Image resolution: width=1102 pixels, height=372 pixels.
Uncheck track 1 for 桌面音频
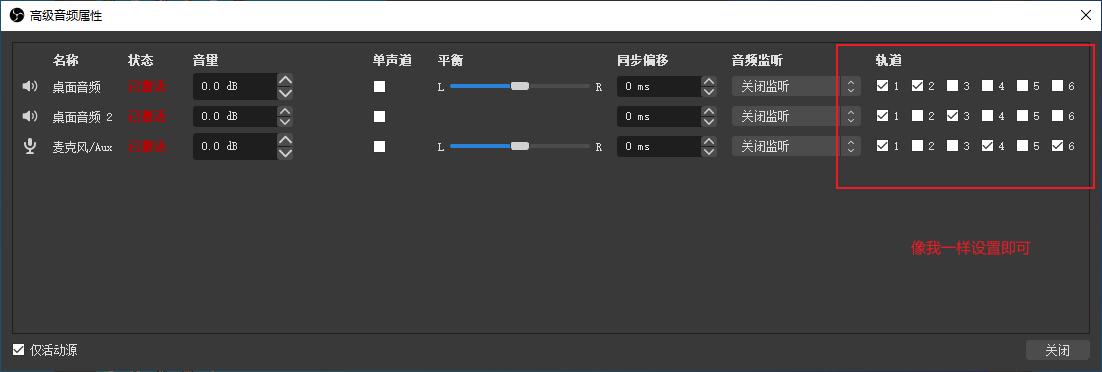click(x=882, y=86)
